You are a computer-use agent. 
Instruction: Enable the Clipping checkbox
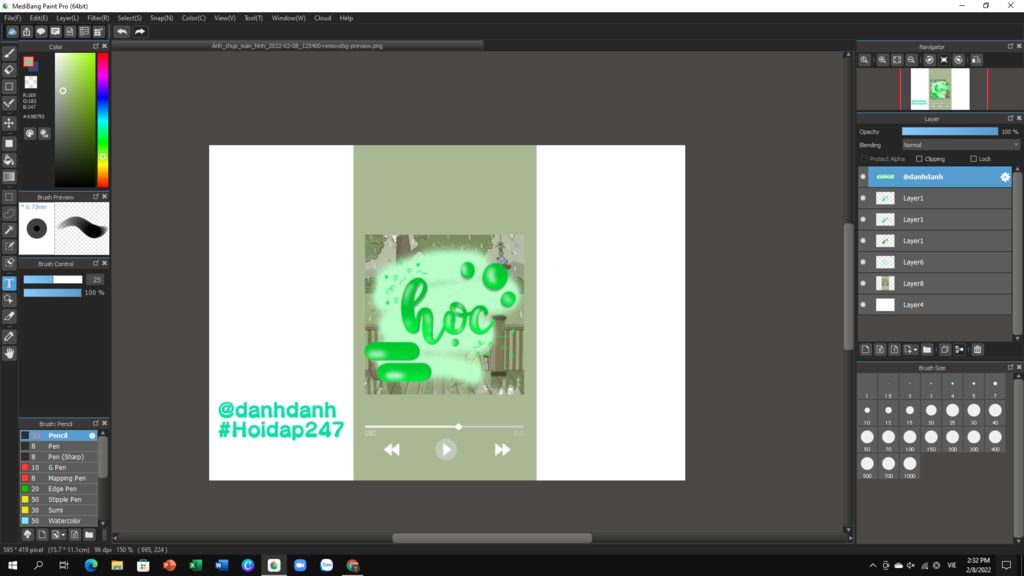[919, 159]
